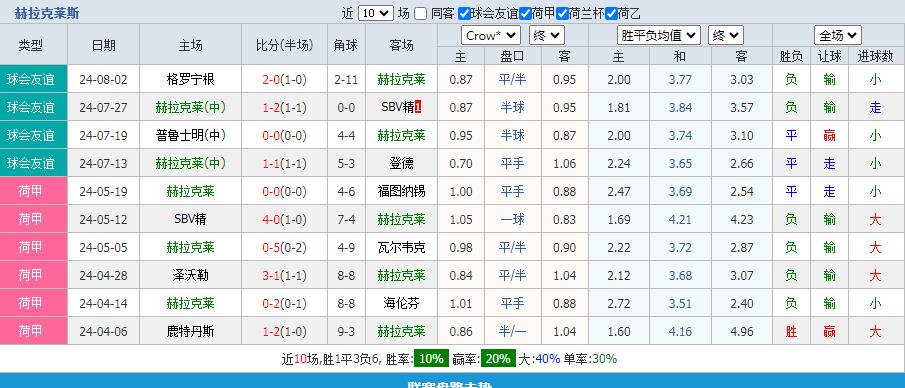Open the recent matches count dropdown showing 10
Image resolution: width=905 pixels, height=388 pixels.
pos(376,13)
